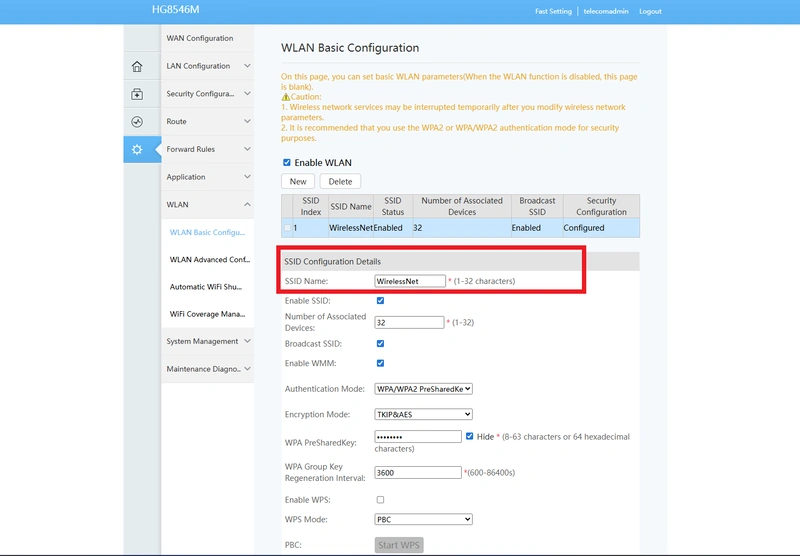Uncheck the Enable SSID checkbox
Image resolution: width=800 pixels, height=556 pixels.
pyautogui.click(x=380, y=301)
